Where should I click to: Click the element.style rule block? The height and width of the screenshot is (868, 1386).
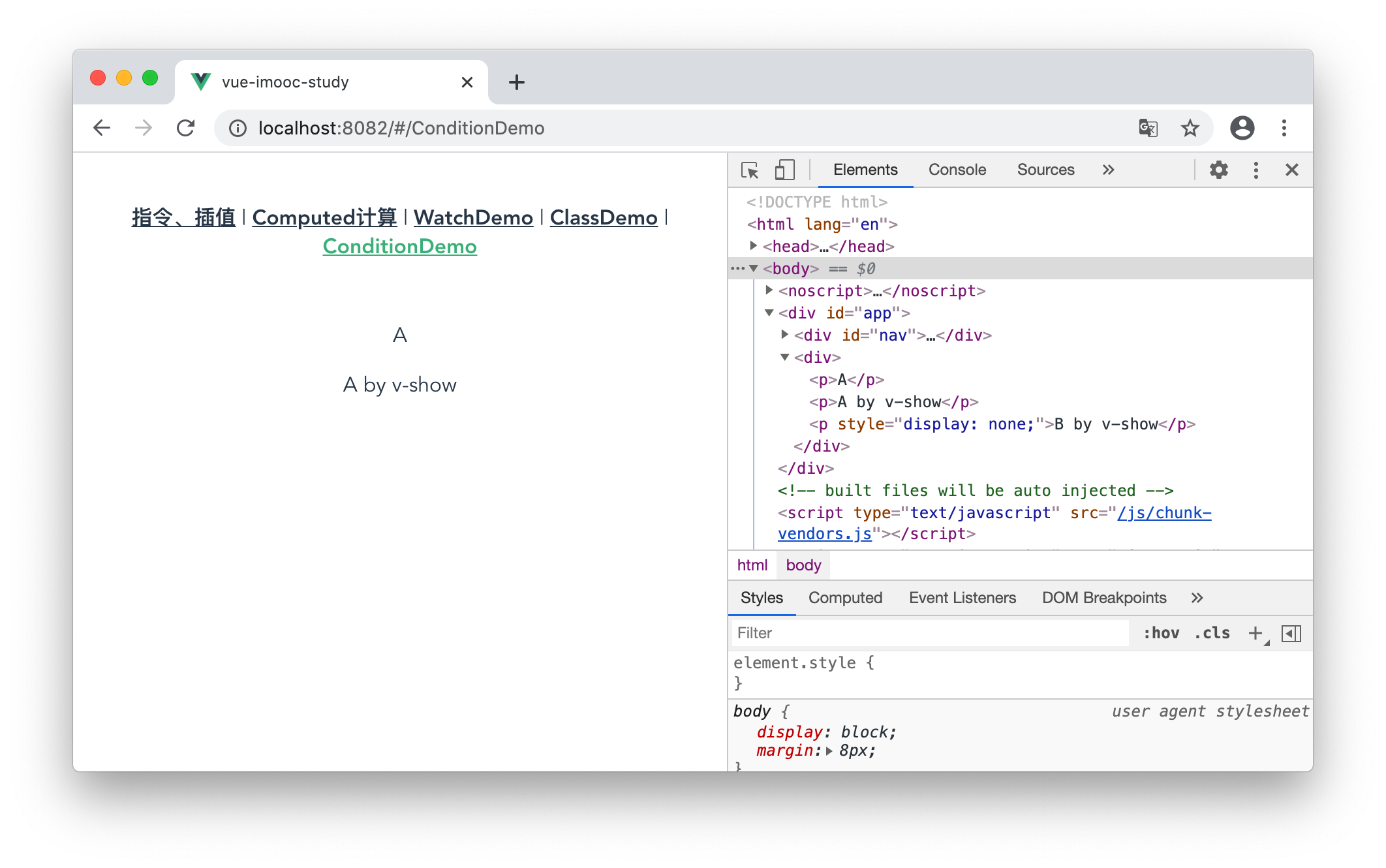tap(1020, 673)
